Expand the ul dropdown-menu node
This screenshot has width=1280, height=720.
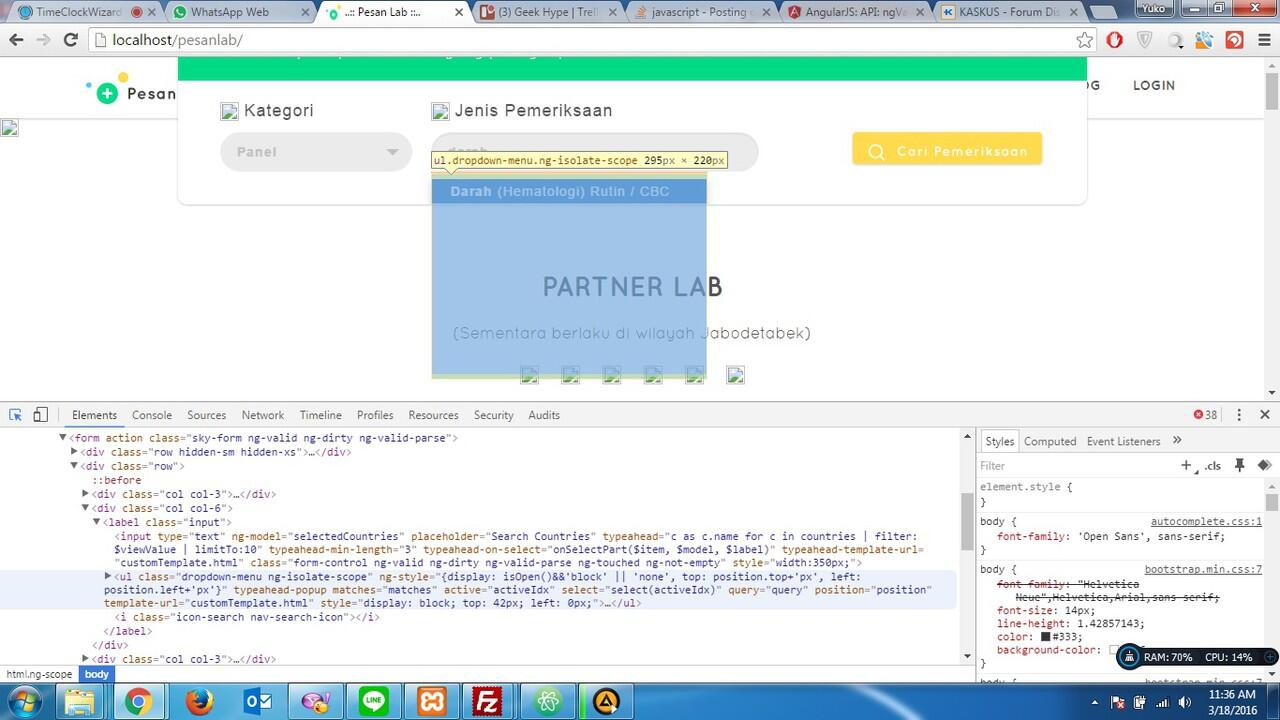pyautogui.click(x=108, y=577)
